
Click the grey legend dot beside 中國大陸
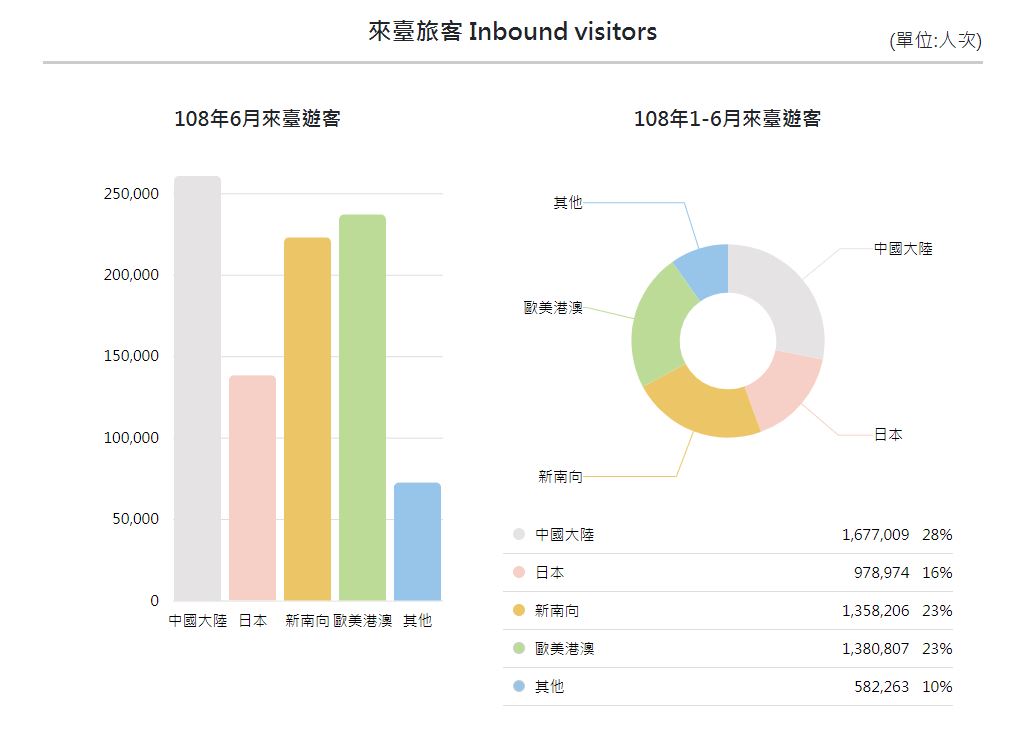pyautogui.click(x=519, y=534)
